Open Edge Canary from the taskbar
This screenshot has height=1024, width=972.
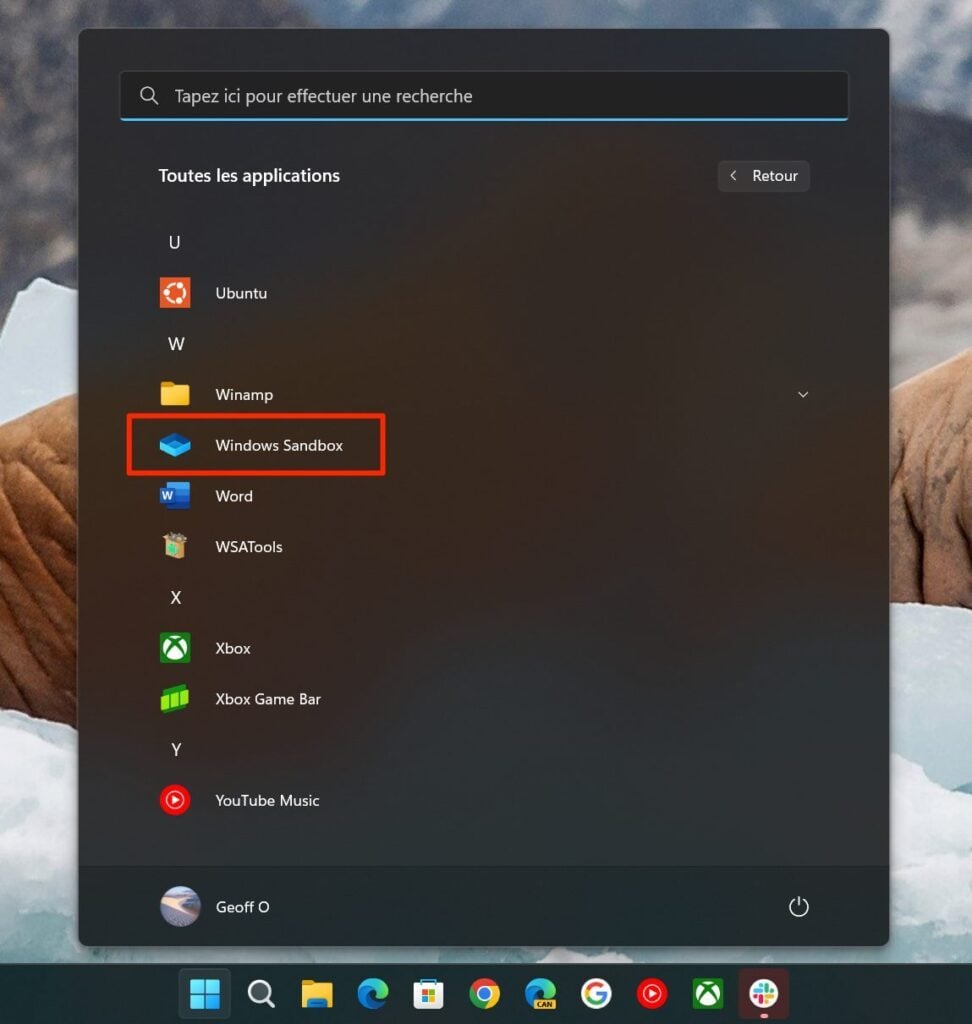(540, 994)
